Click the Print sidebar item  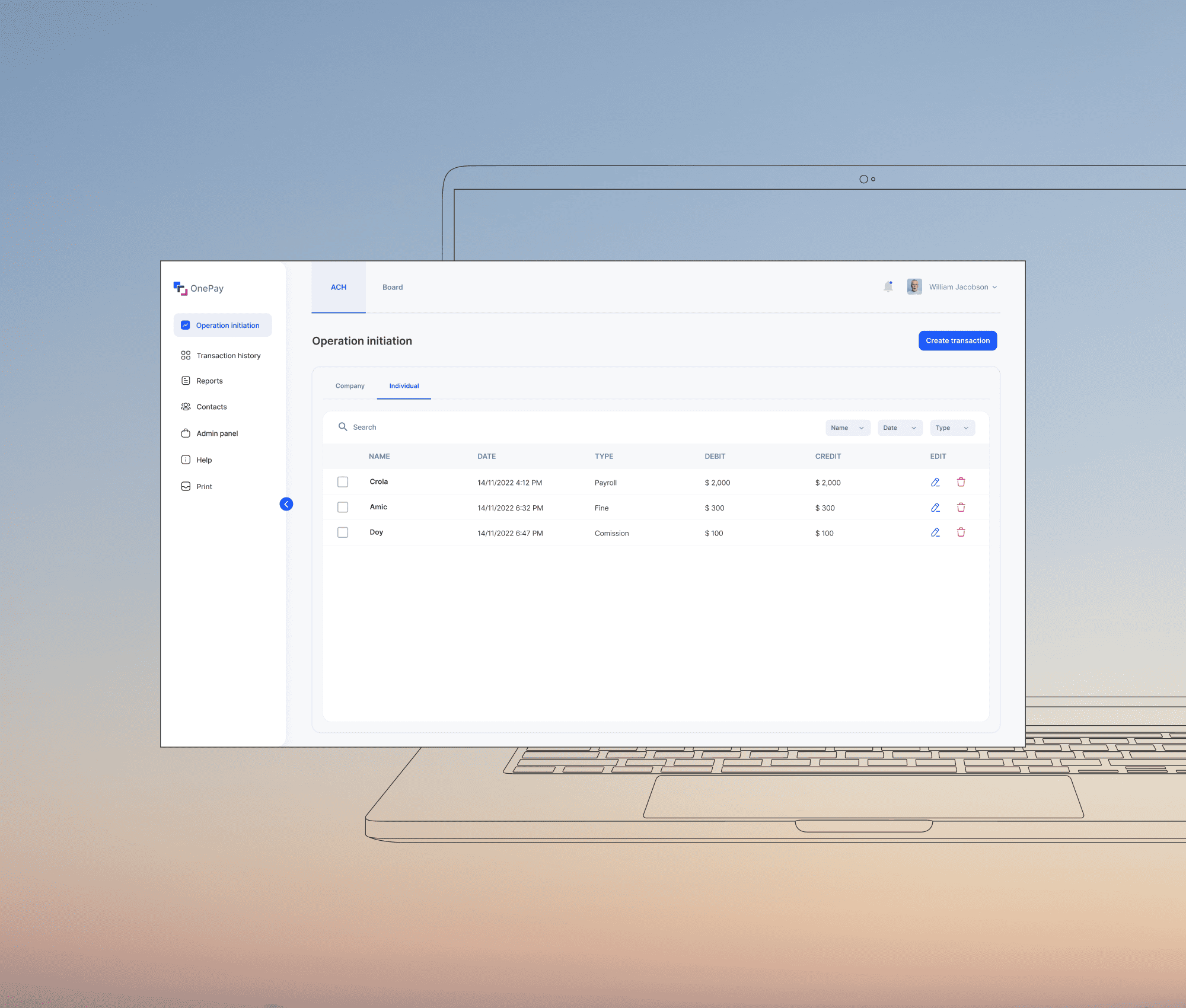click(203, 487)
